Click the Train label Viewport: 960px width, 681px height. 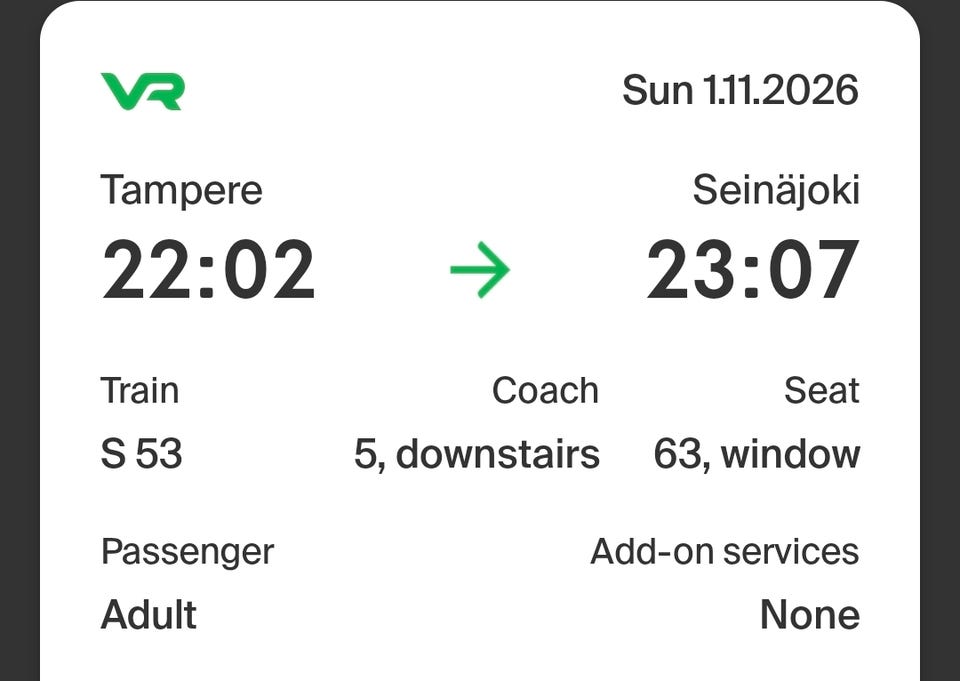[140, 390]
